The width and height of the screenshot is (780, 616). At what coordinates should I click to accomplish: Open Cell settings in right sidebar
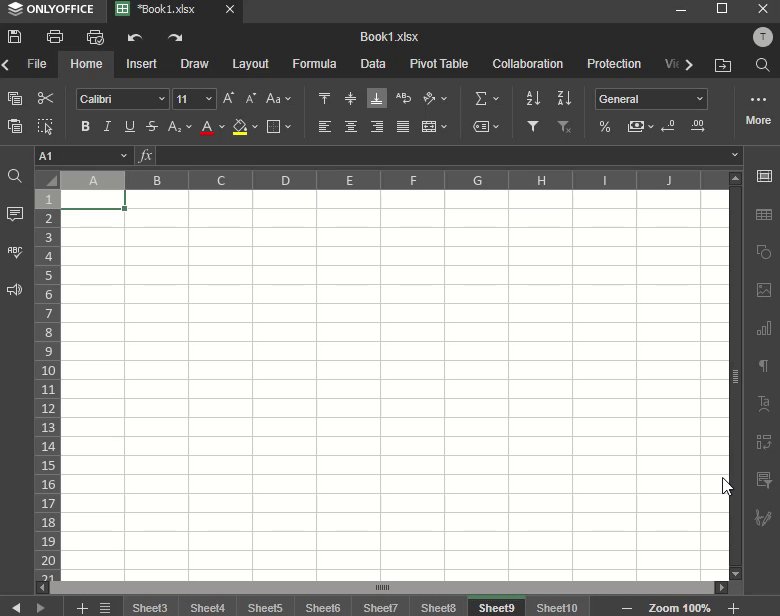pos(764,176)
